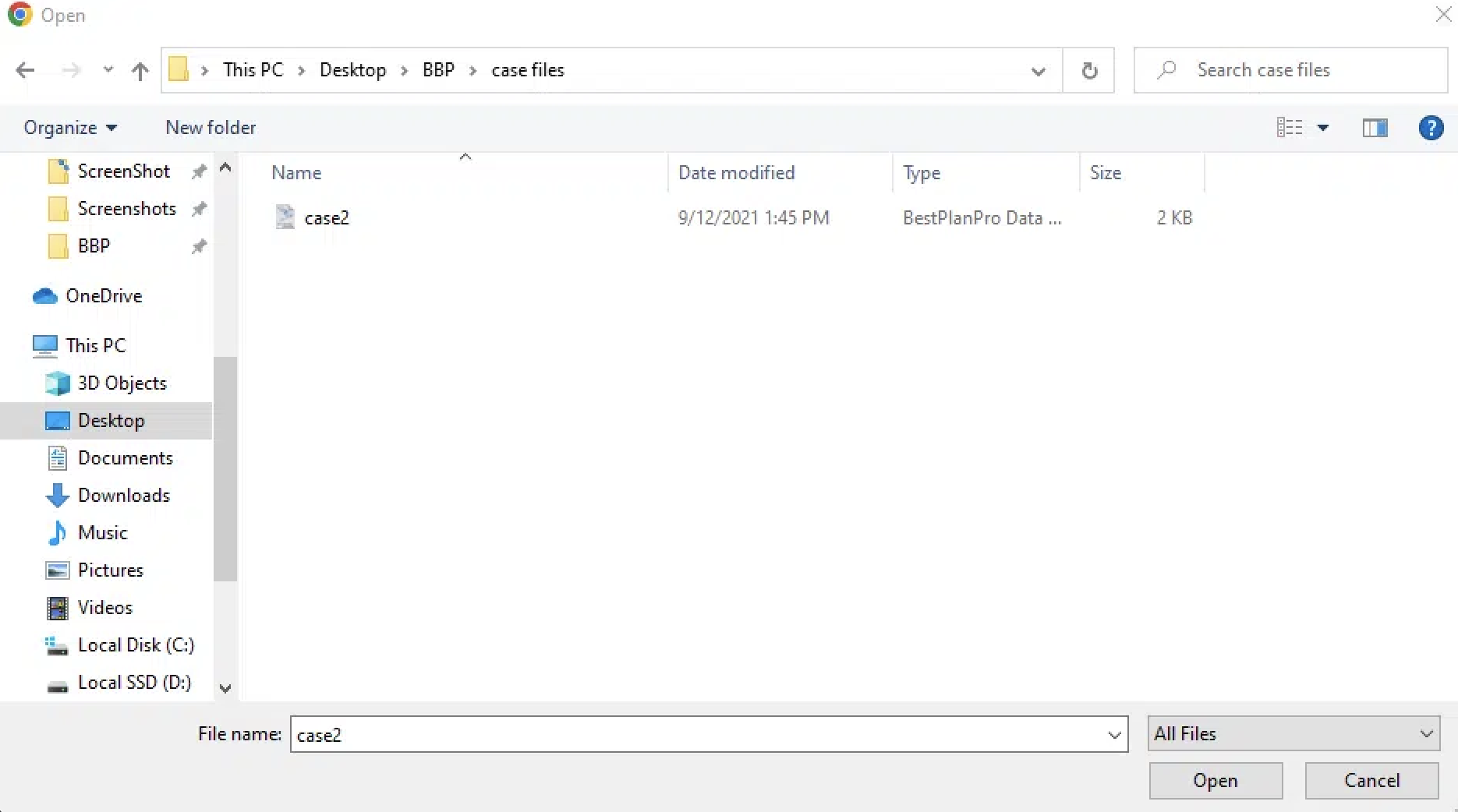Expand the view options dropdown arrow
This screenshot has width=1458, height=812.
click(x=1323, y=128)
